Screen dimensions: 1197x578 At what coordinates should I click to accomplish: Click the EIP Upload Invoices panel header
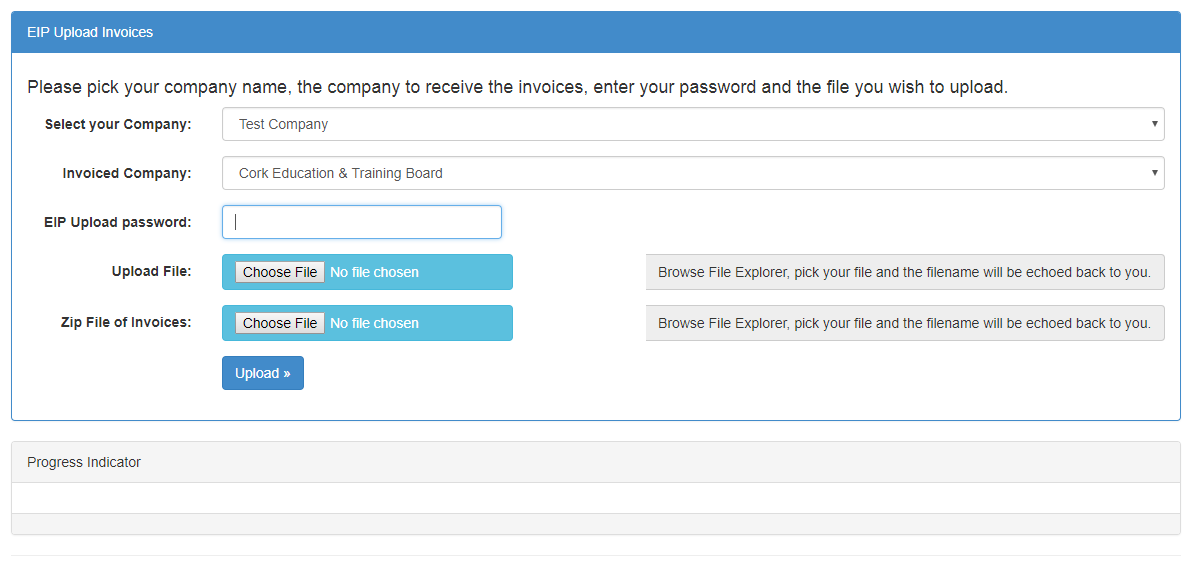coord(595,32)
